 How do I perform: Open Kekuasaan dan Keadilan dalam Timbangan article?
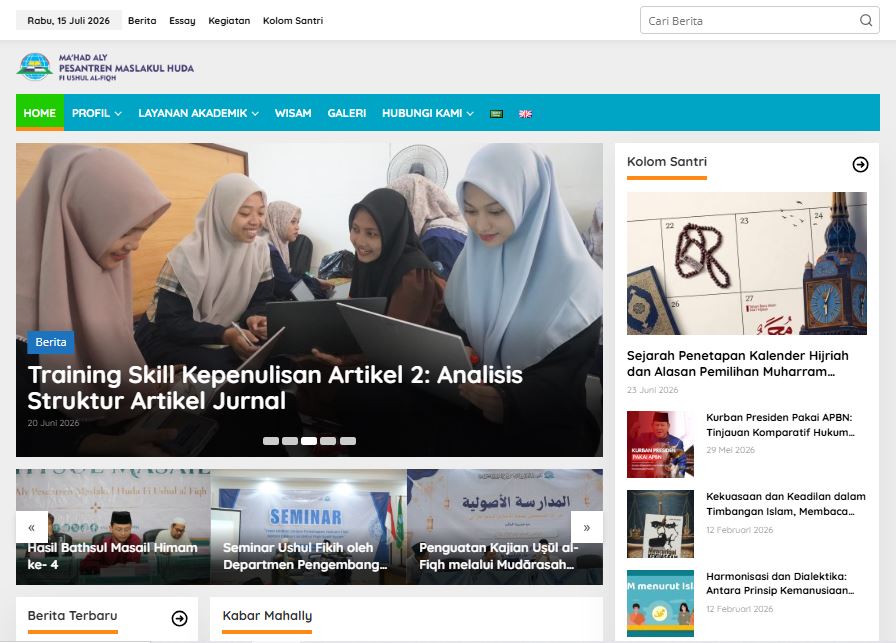786,504
